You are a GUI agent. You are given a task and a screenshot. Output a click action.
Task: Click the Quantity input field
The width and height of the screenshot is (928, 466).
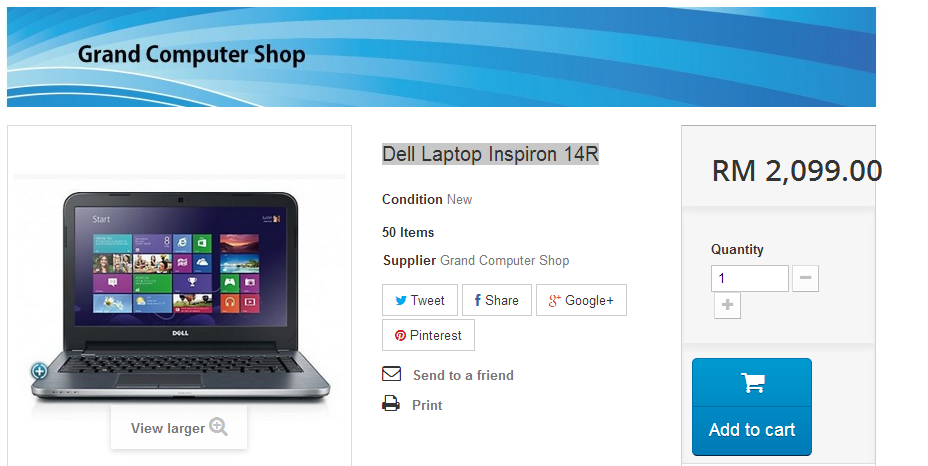click(x=749, y=278)
